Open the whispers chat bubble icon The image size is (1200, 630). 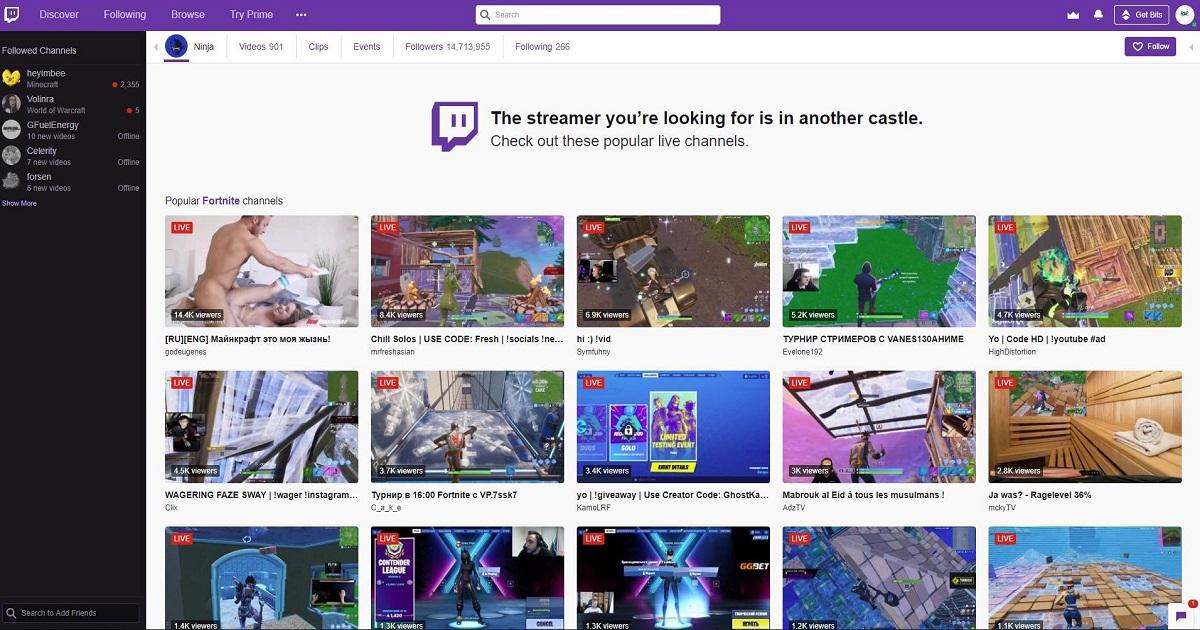point(1181,615)
